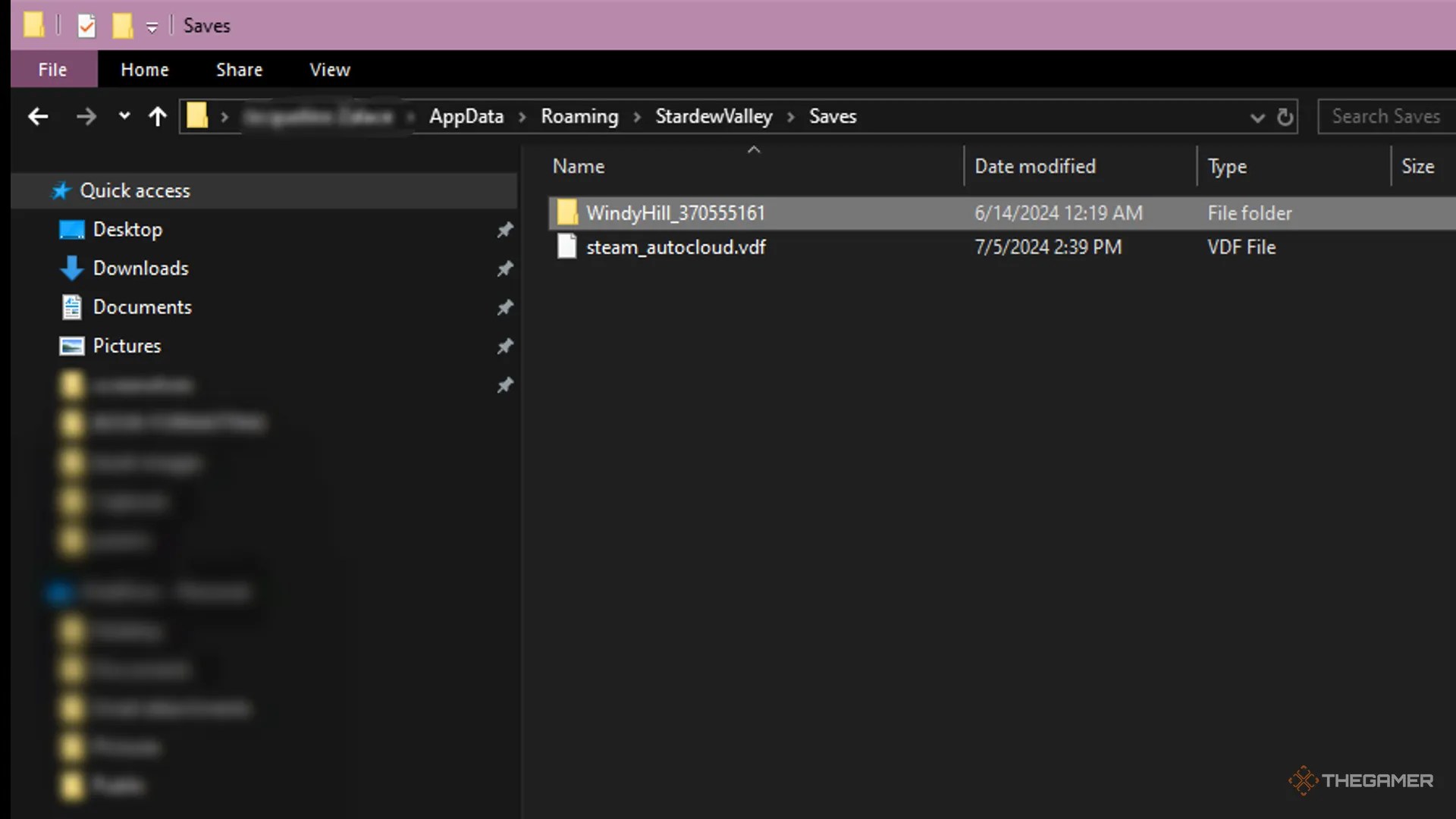Unpin Desktop from Quick access

pyautogui.click(x=505, y=230)
